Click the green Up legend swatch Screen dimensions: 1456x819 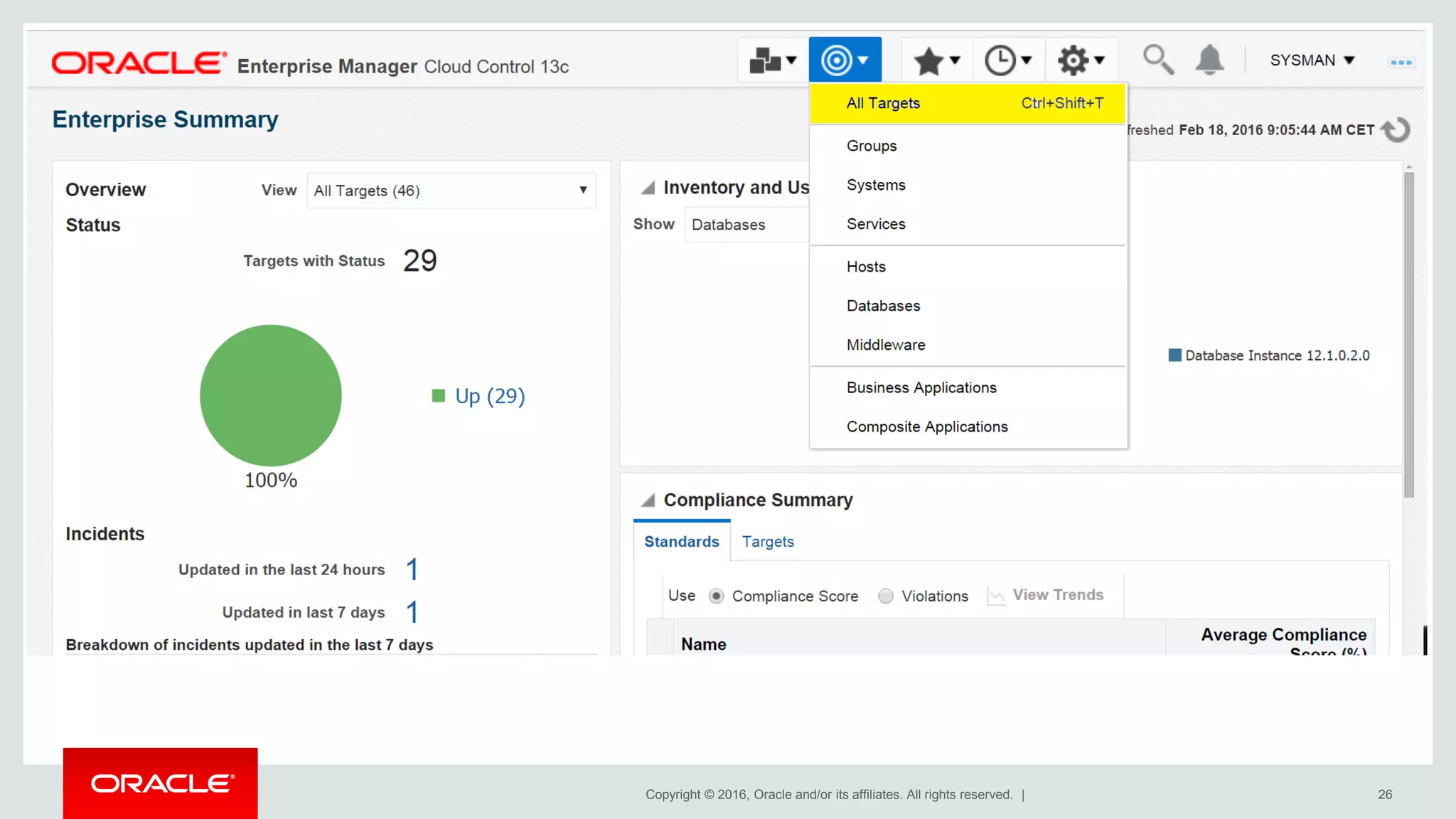coord(438,395)
